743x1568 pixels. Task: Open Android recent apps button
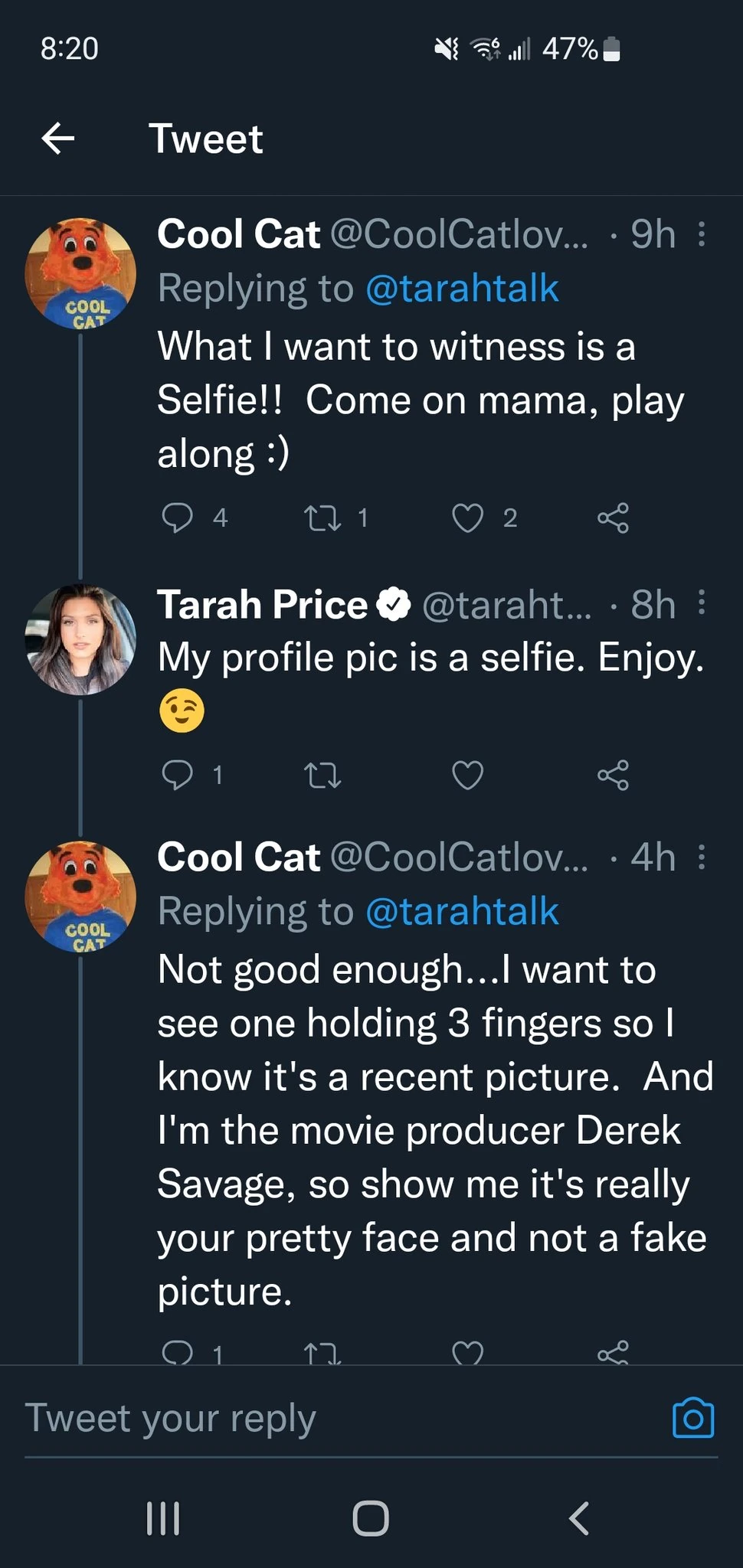coord(162,1518)
